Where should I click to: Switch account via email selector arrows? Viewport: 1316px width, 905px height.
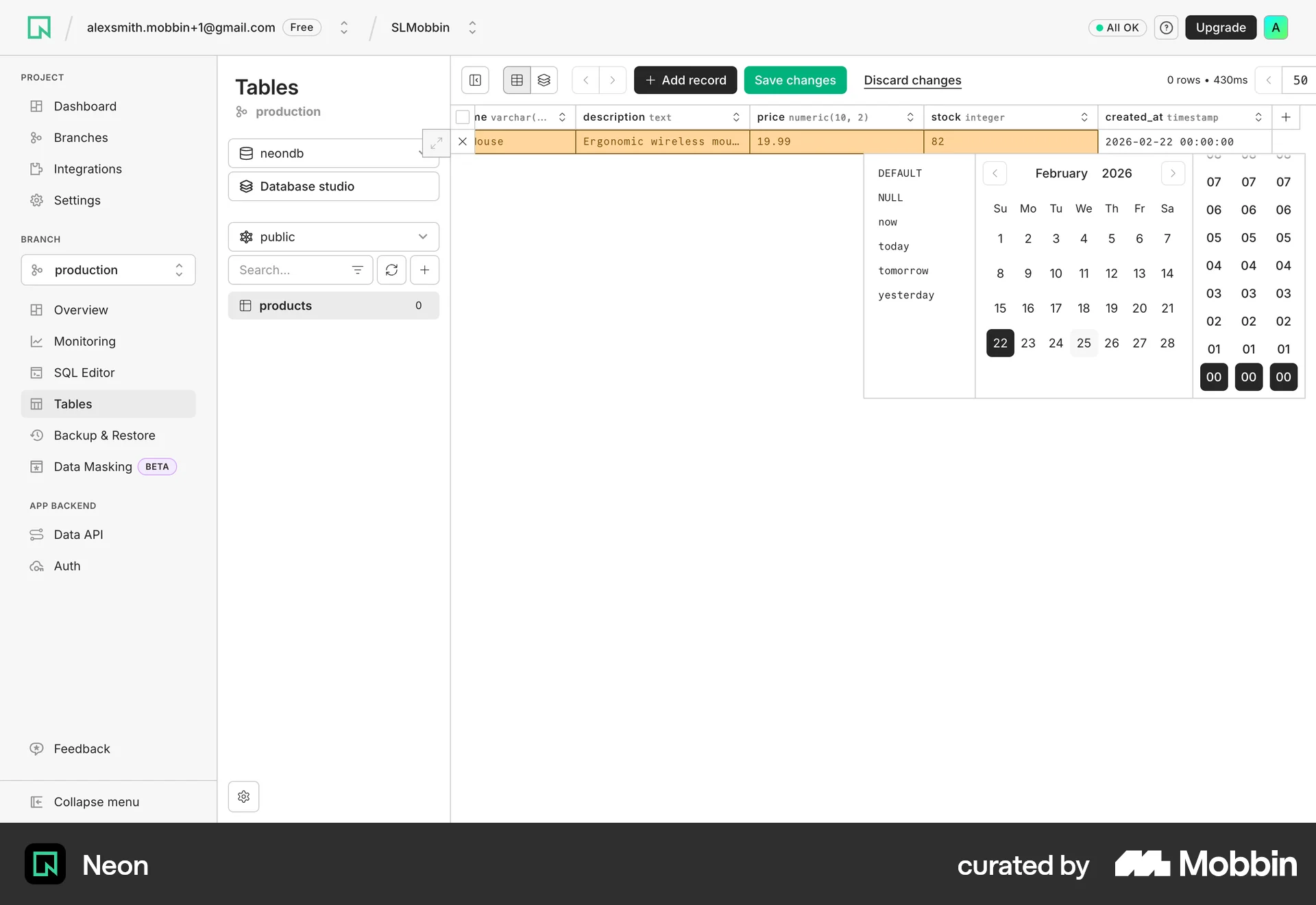344,27
